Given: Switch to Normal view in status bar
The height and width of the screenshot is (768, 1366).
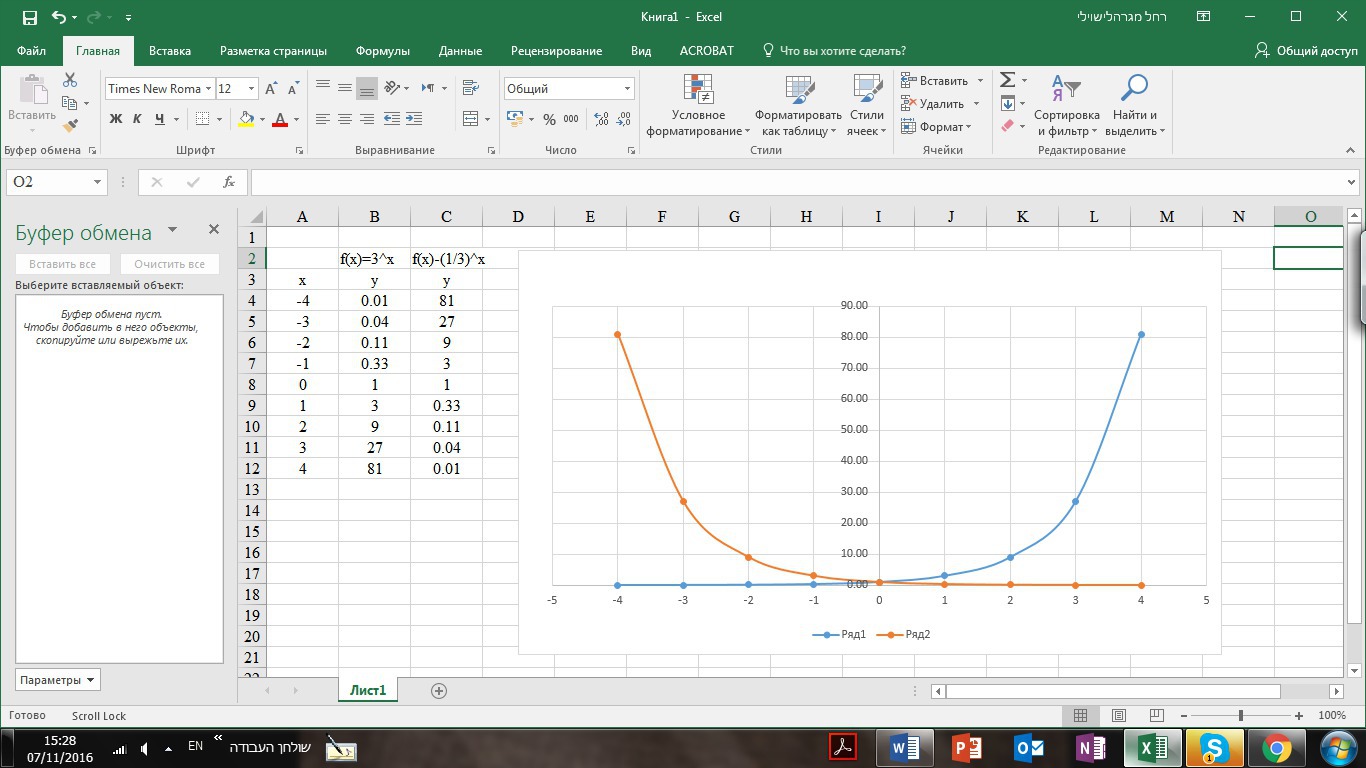Looking at the screenshot, I should tap(1080, 716).
